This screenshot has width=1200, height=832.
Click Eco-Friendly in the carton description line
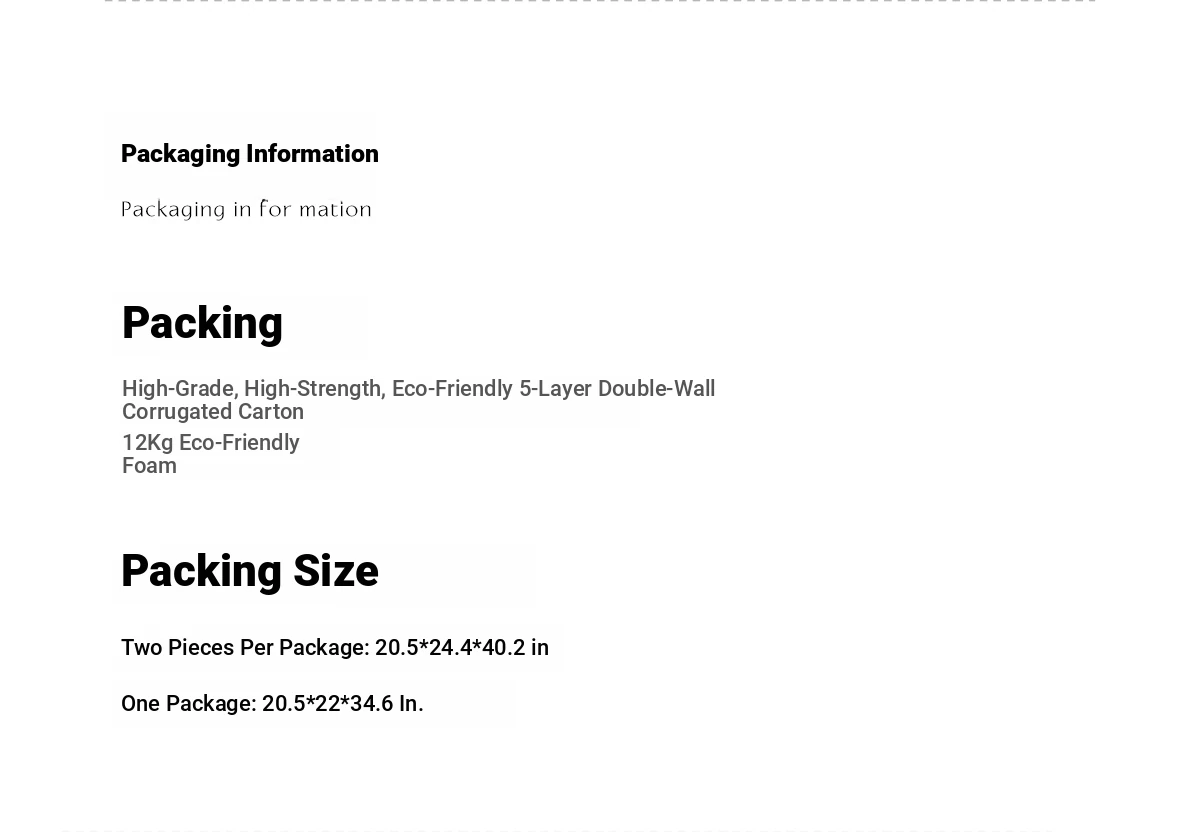tap(452, 388)
